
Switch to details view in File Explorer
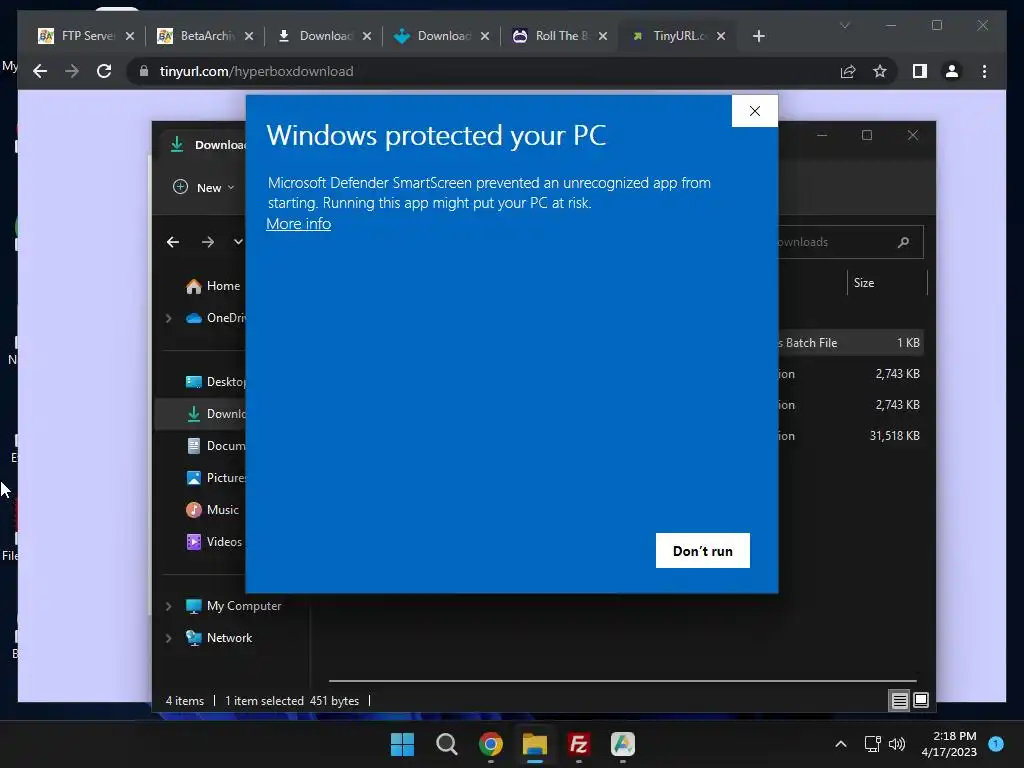pyautogui.click(x=899, y=701)
